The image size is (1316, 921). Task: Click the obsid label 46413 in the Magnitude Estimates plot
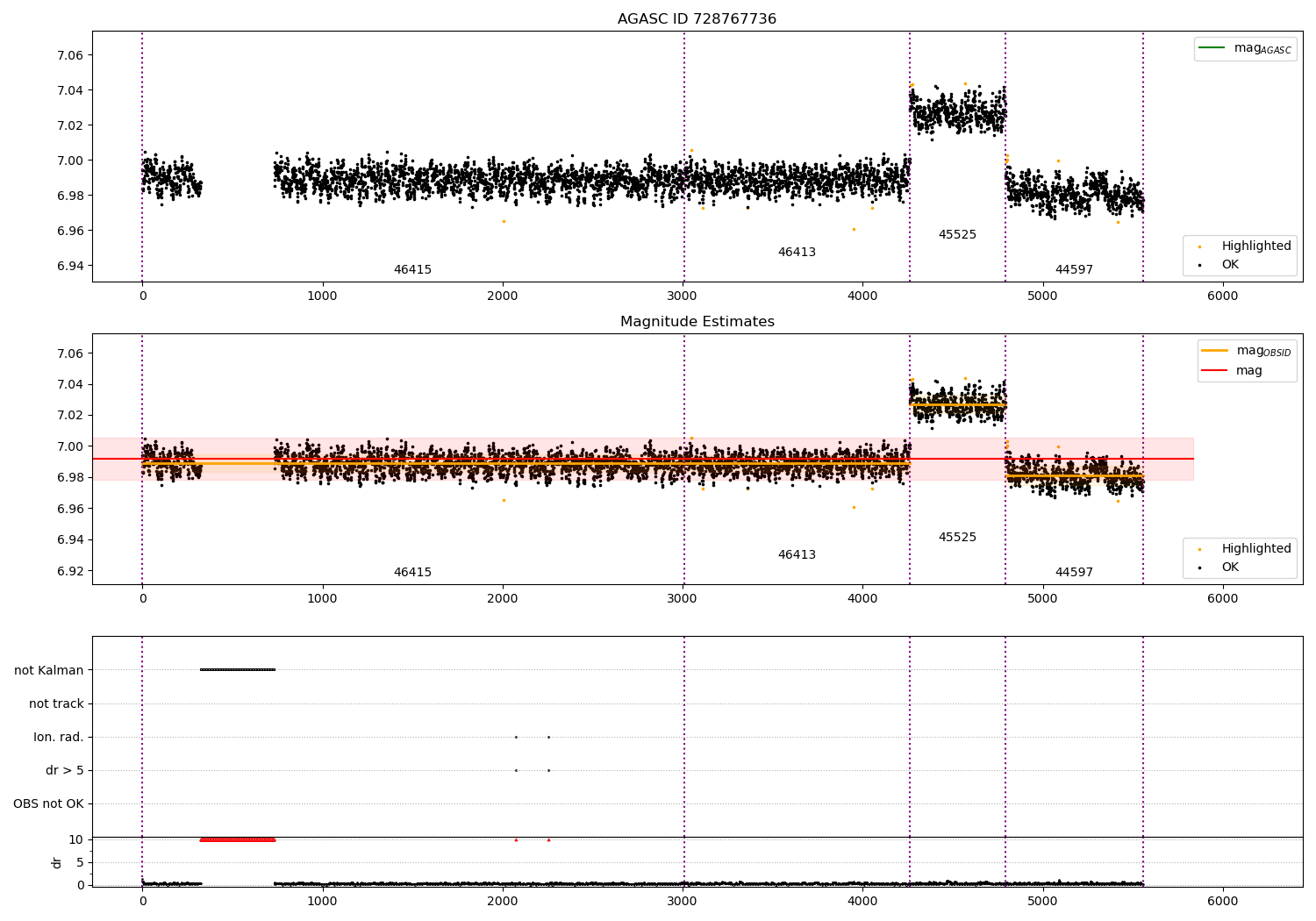[x=797, y=555]
